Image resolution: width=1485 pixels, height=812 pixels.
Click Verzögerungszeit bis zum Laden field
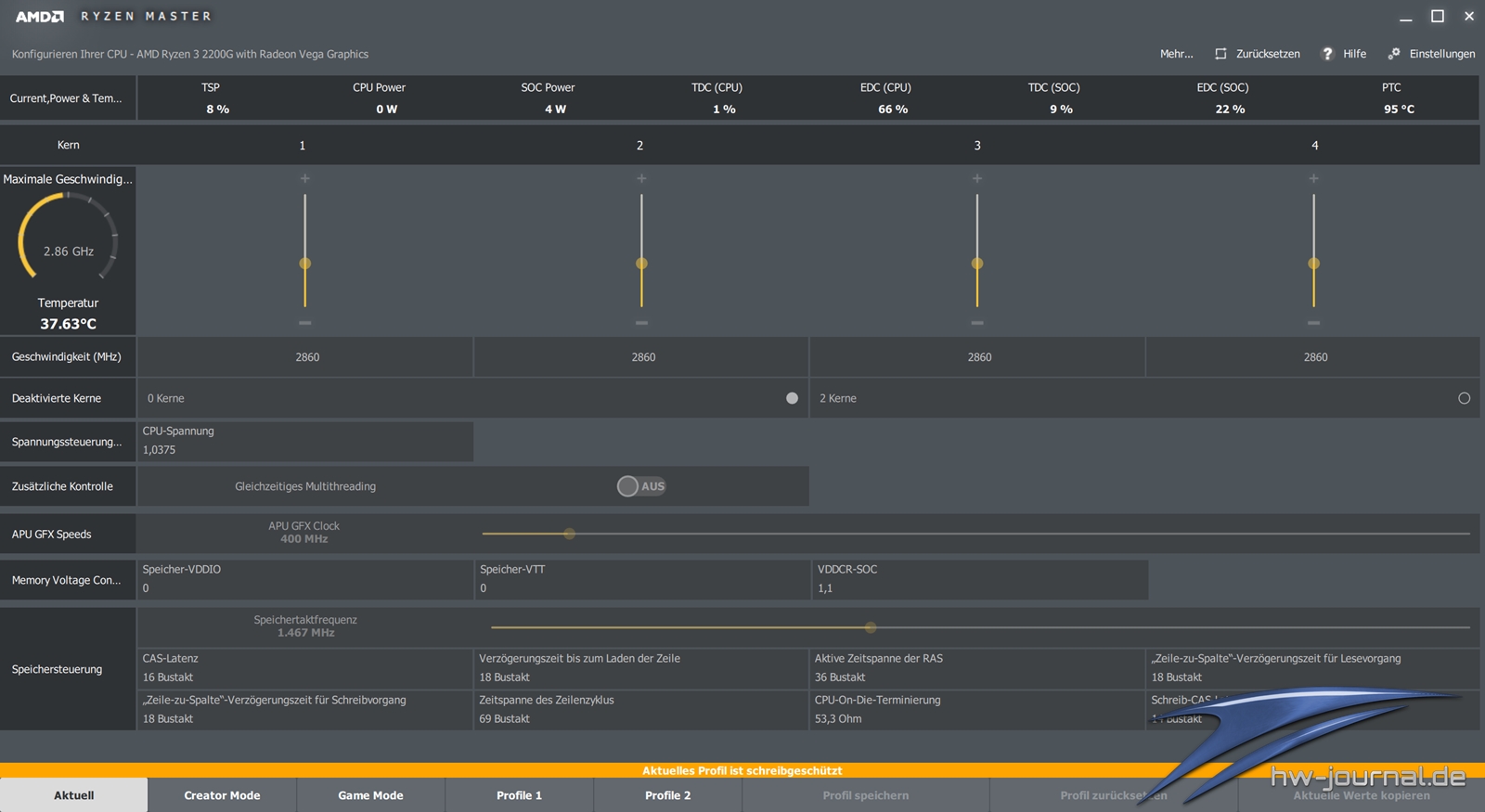[641, 668]
